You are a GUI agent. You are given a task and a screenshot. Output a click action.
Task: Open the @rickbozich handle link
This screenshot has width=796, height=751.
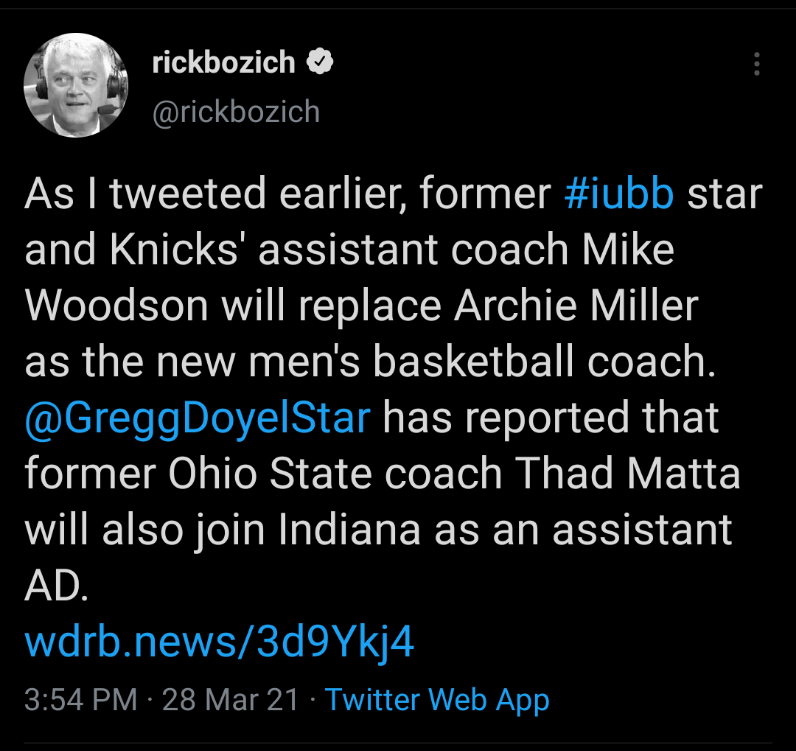coord(235,111)
